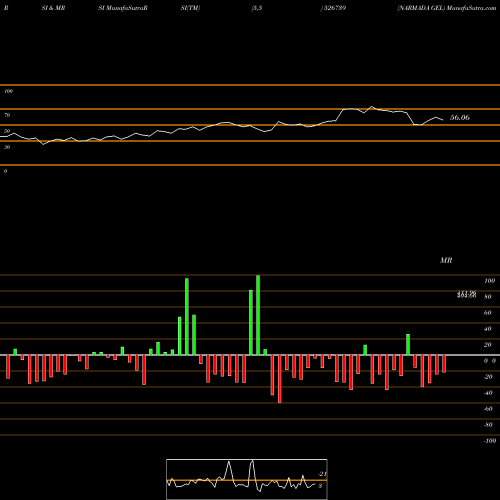Click the MR axis label -100
This screenshot has height=500, width=500.
point(490,441)
